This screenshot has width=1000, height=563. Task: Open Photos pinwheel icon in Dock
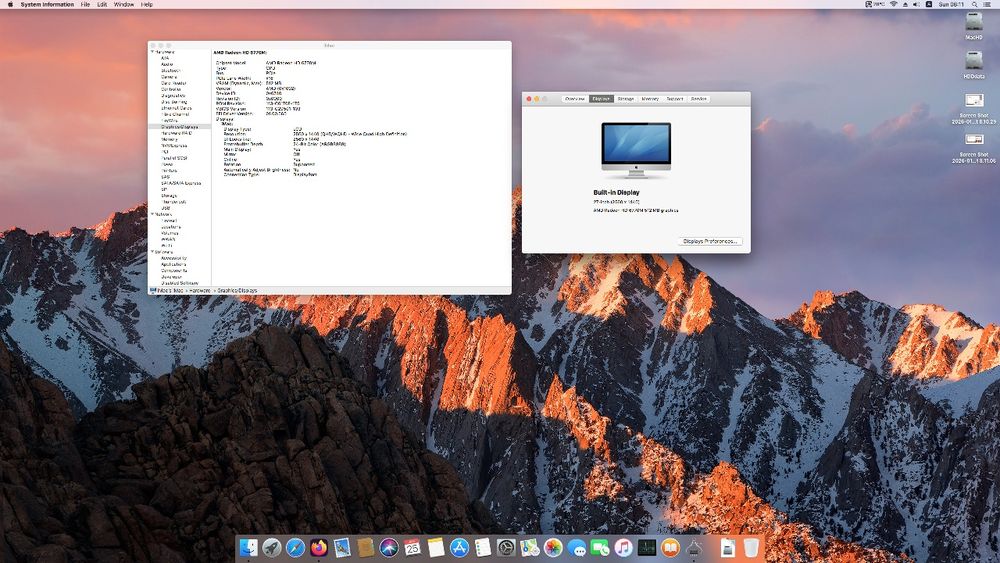click(553, 547)
